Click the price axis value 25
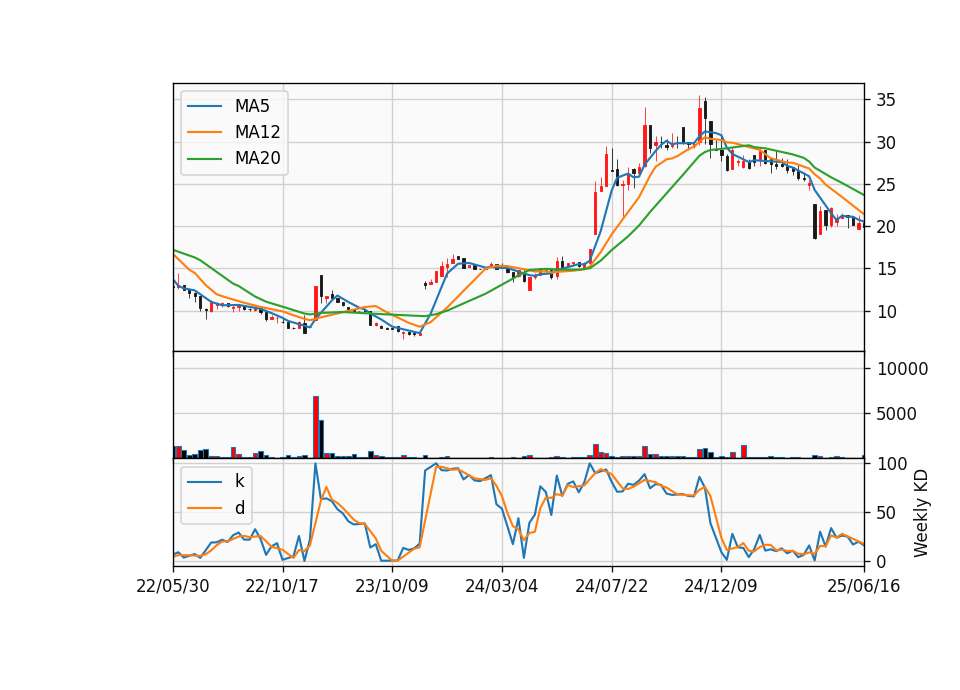The width and height of the screenshot is (960, 690). [886, 185]
